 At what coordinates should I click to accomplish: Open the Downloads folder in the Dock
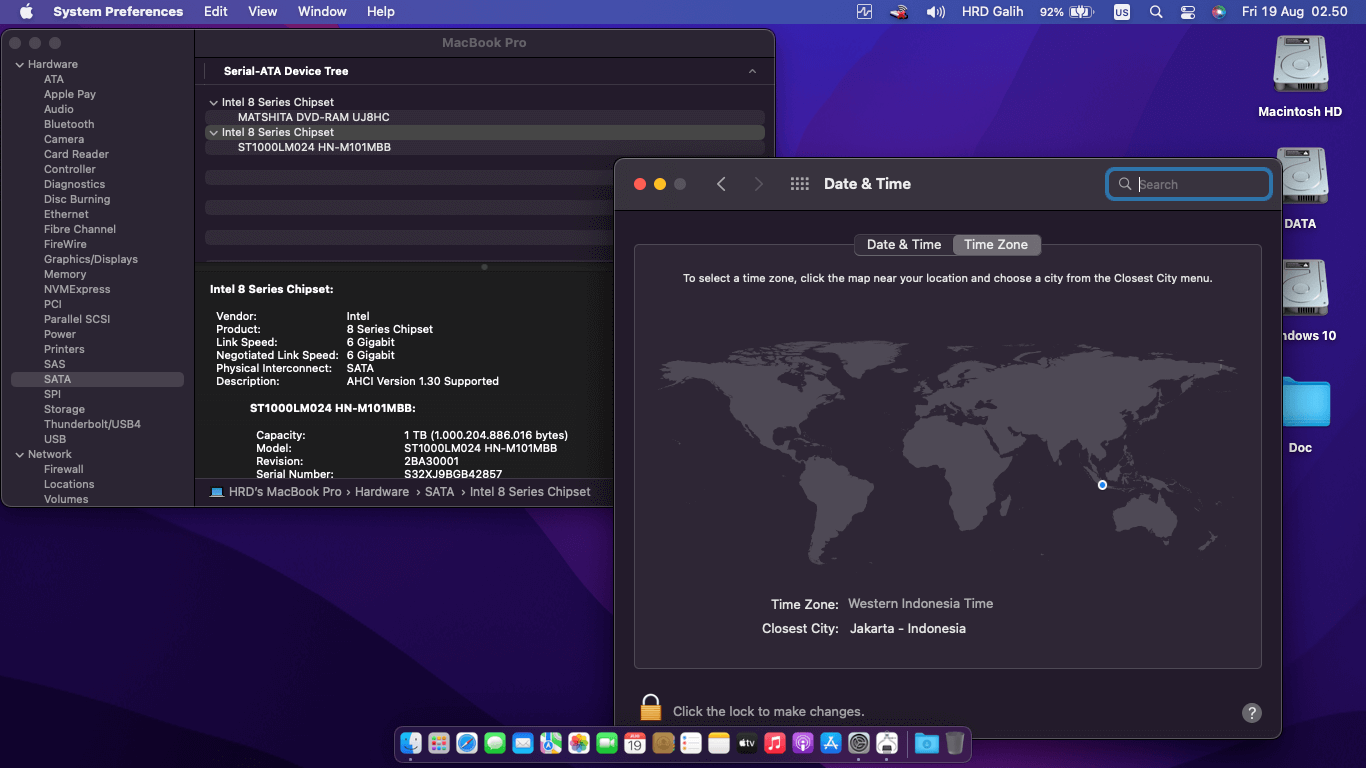point(927,743)
